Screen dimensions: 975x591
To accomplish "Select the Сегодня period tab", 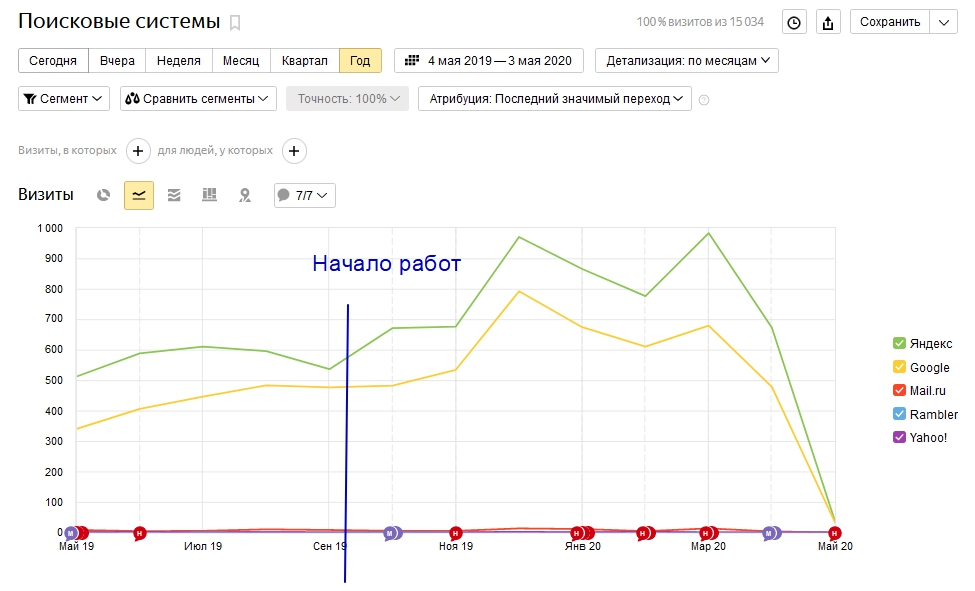I will point(53,61).
